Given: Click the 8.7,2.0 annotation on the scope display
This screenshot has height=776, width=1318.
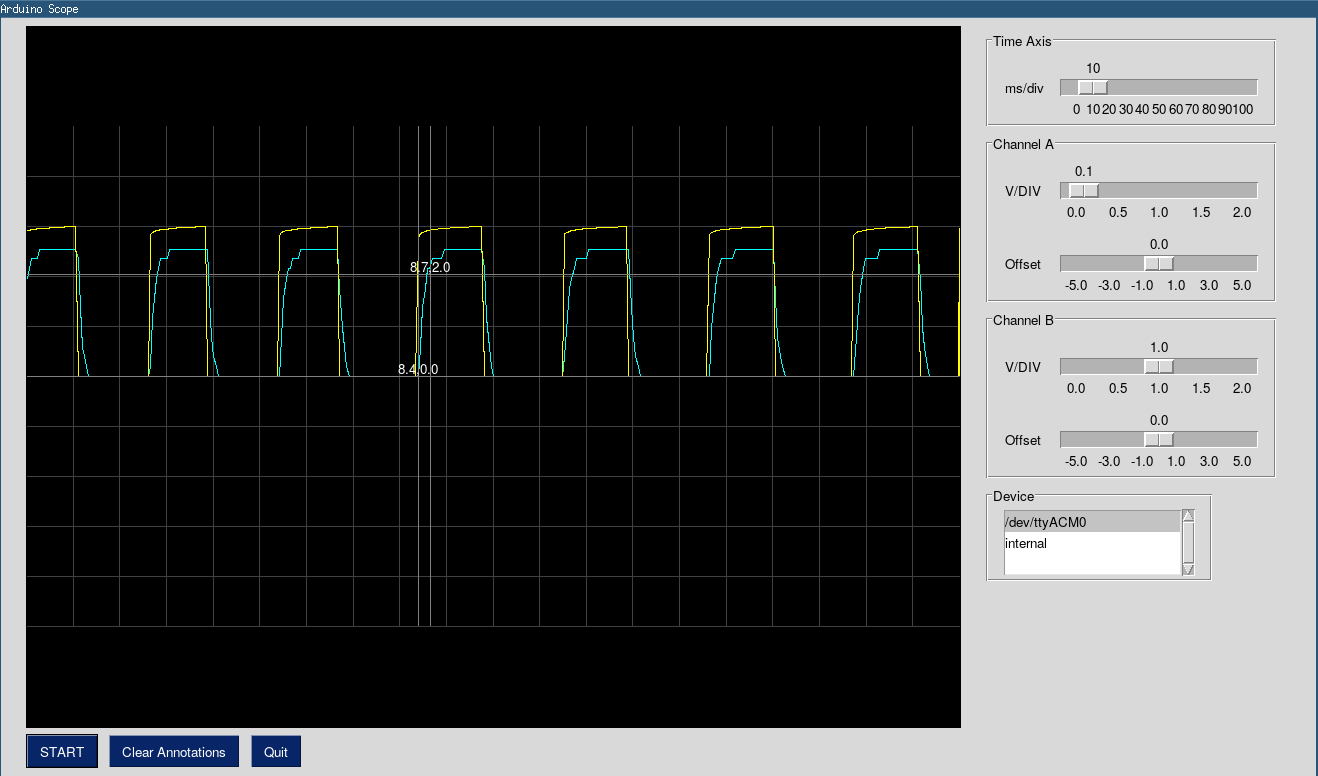Looking at the screenshot, I should coord(430,267).
